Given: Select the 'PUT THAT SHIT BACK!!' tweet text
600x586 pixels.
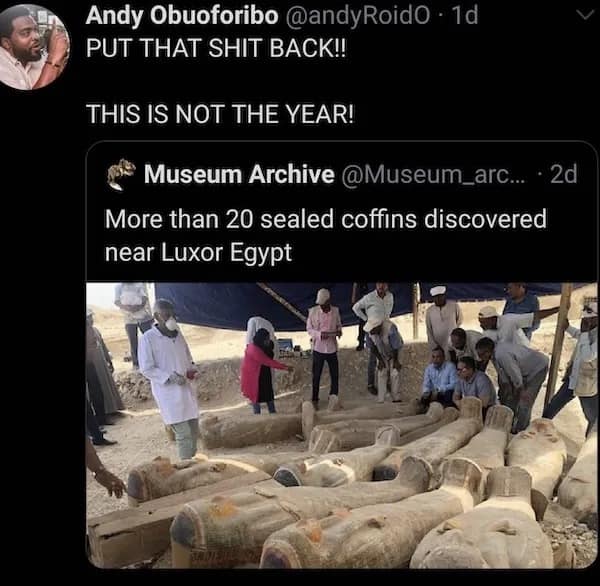Looking at the screenshot, I should (215, 48).
